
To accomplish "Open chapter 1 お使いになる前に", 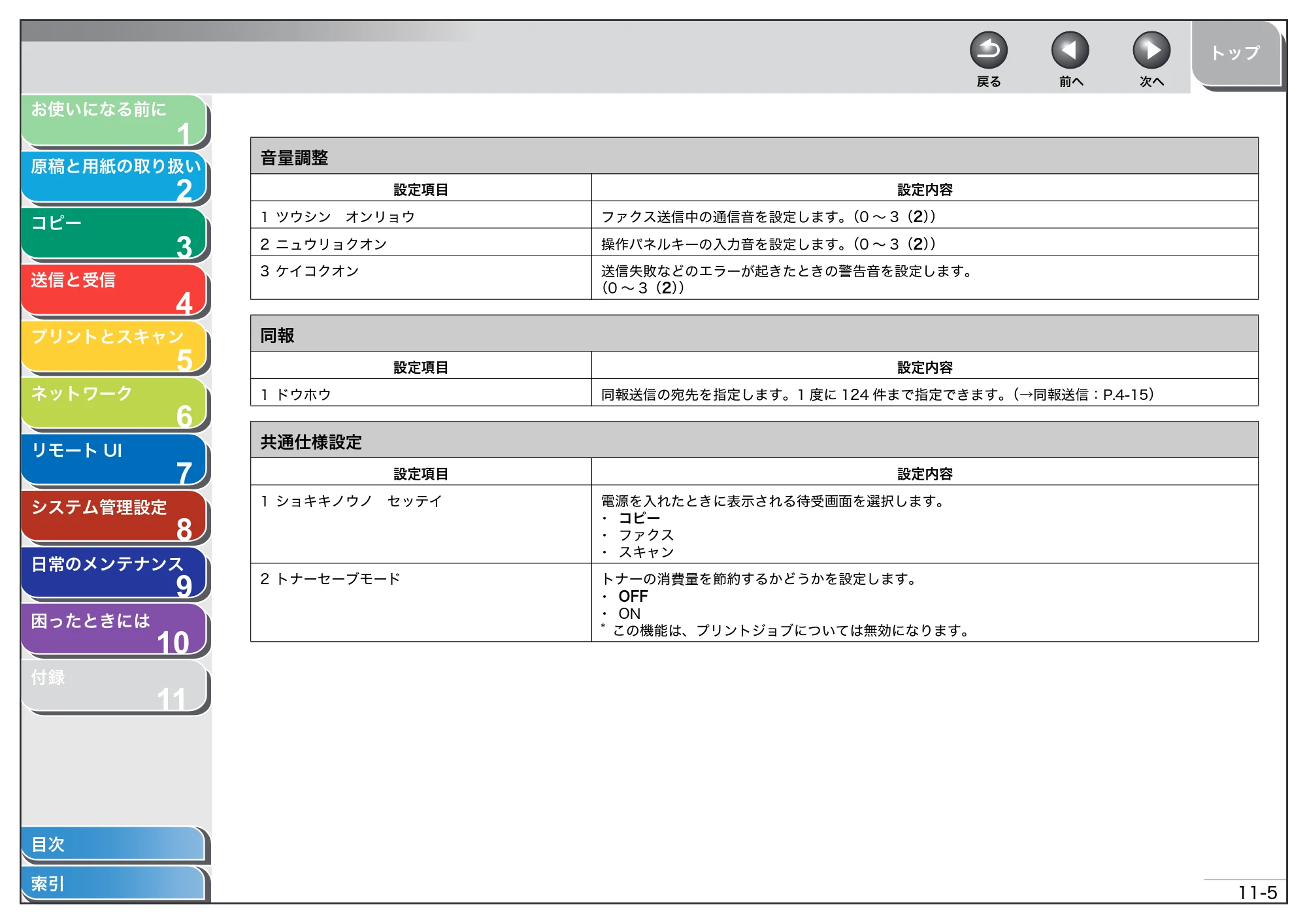I will pos(114,120).
